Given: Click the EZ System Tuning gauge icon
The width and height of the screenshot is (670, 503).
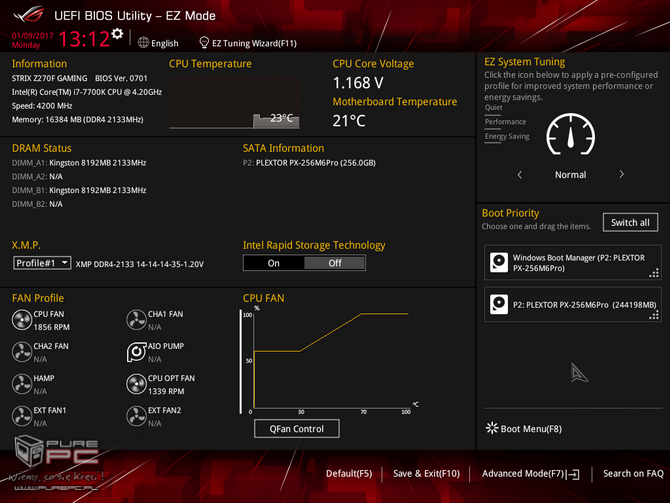Looking at the screenshot, I should tap(570, 135).
